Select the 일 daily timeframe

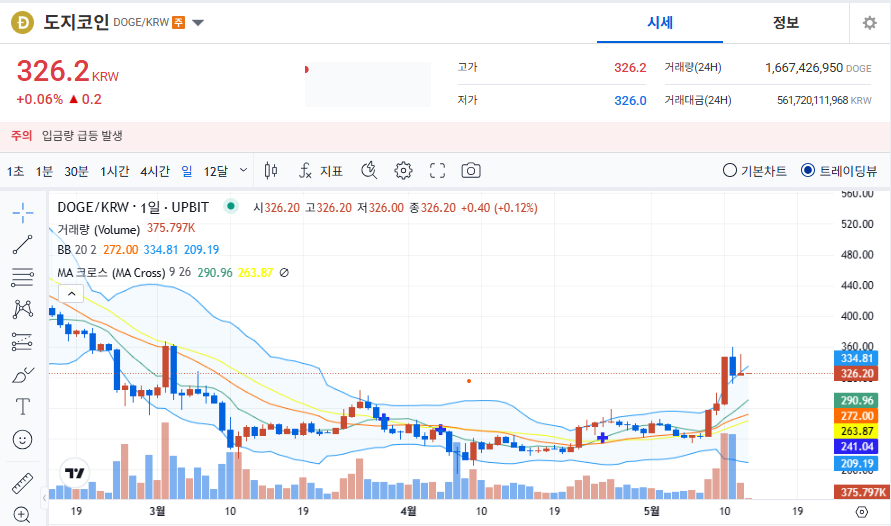tap(187, 171)
